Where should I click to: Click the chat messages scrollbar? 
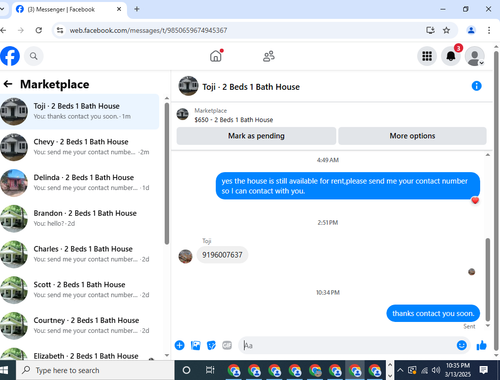pyautogui.click(x=488, y=279)
